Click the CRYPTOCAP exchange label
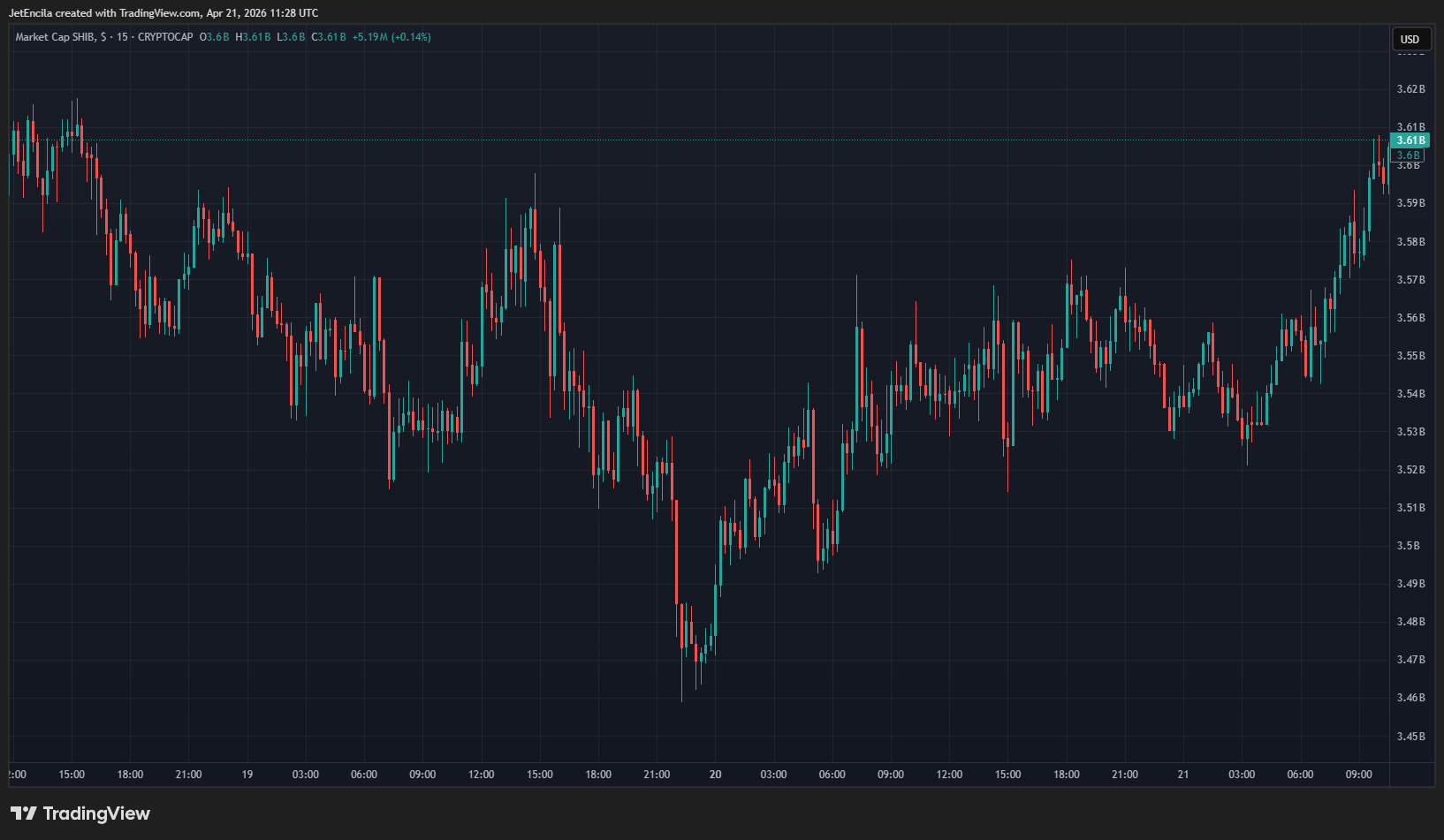This screenshot has width=1444, height=840. tap(165, 37)
